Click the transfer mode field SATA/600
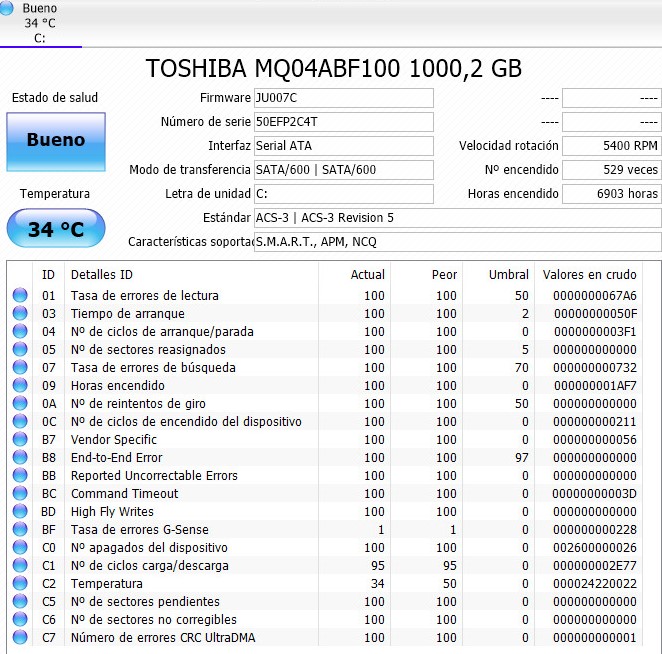The image size is (662, 654). 344,170
